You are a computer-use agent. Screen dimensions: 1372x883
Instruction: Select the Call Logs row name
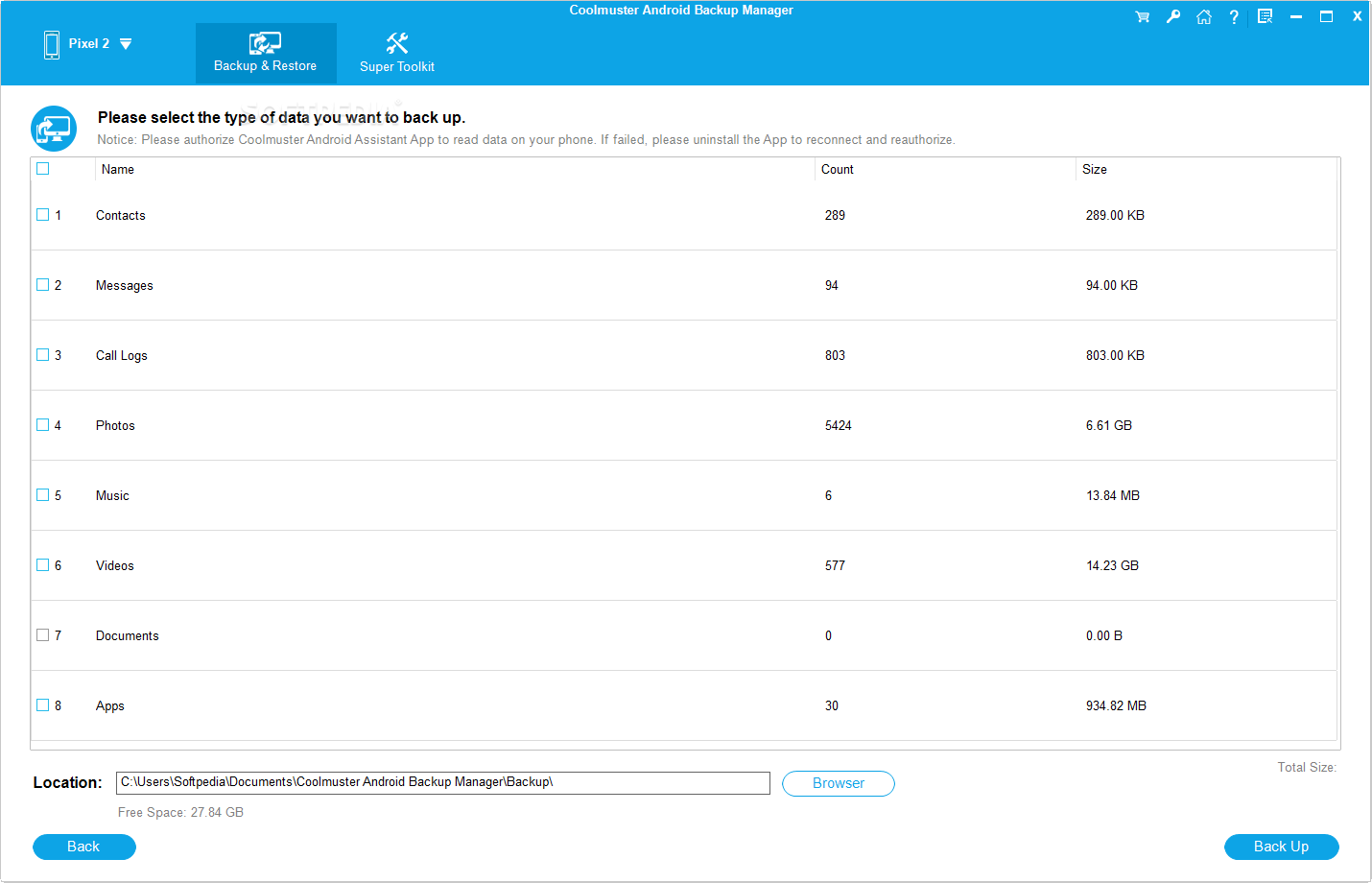(122, 356)
